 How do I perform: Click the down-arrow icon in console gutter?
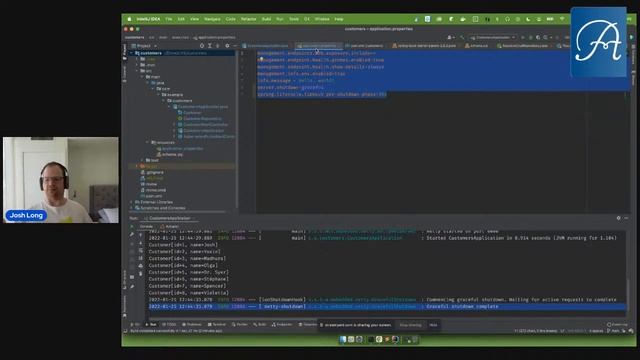tap(141, 243)
